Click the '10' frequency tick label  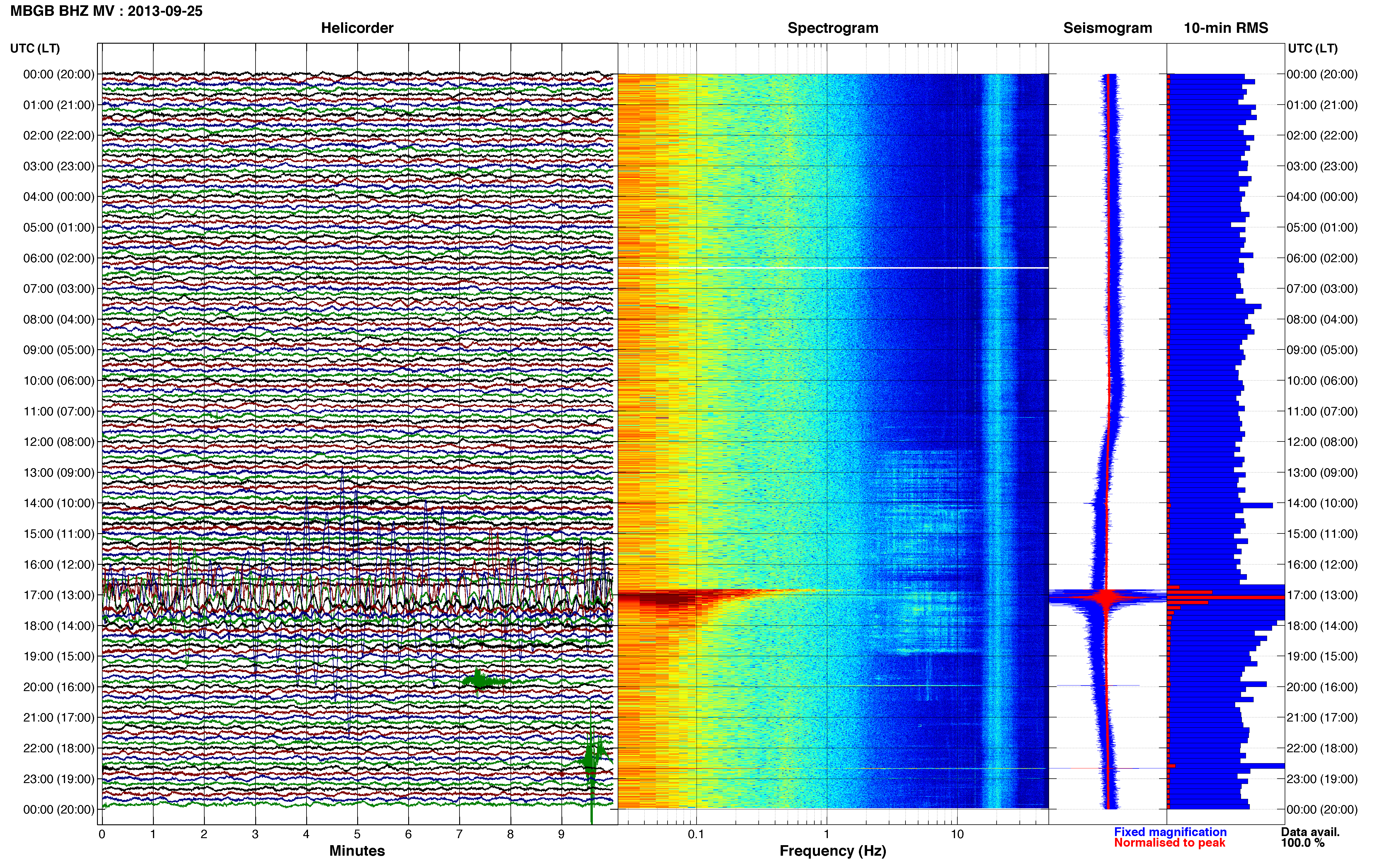click(957, 834)
